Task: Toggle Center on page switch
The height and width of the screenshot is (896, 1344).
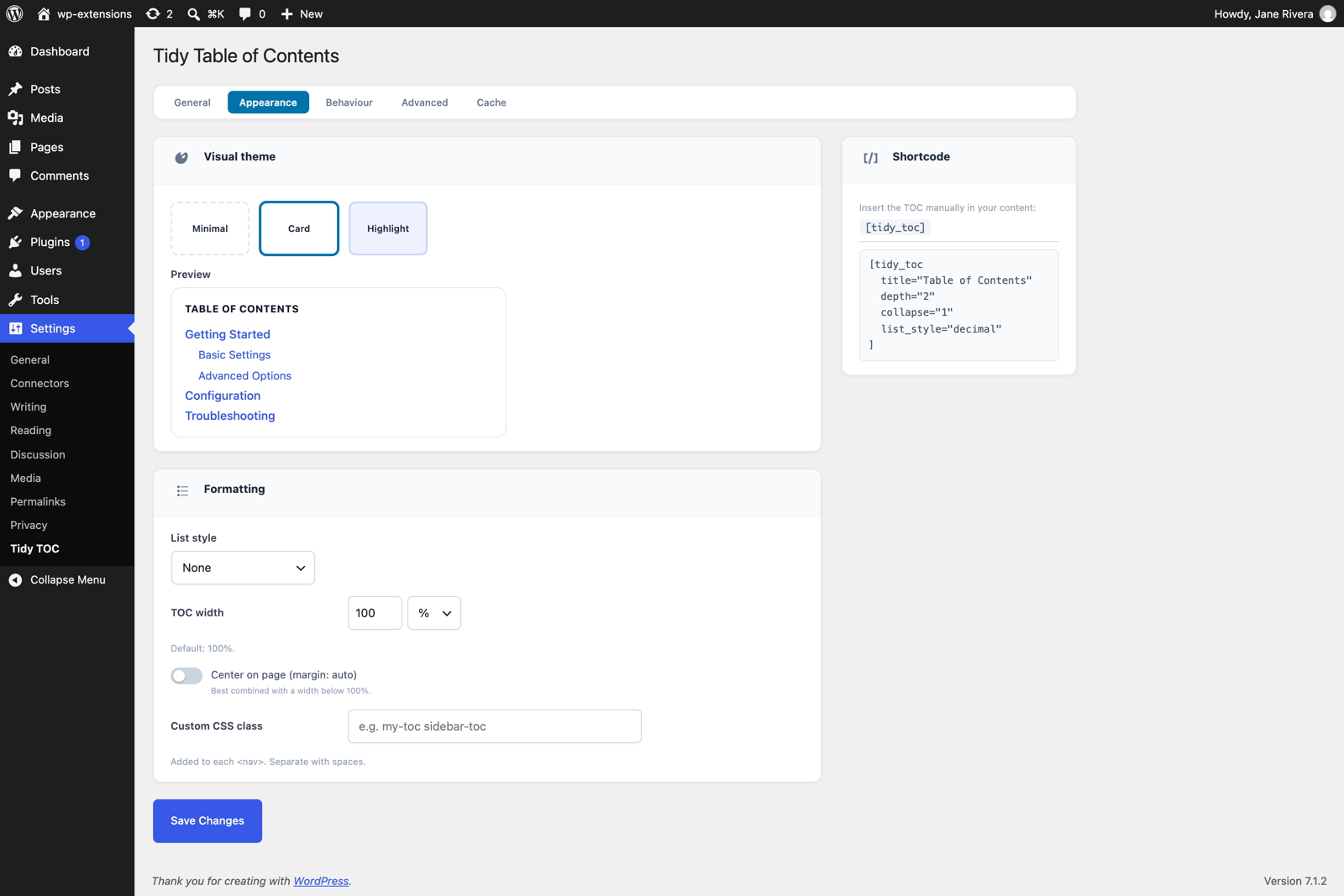Action: pyautogui.click(x=186, y=675)
